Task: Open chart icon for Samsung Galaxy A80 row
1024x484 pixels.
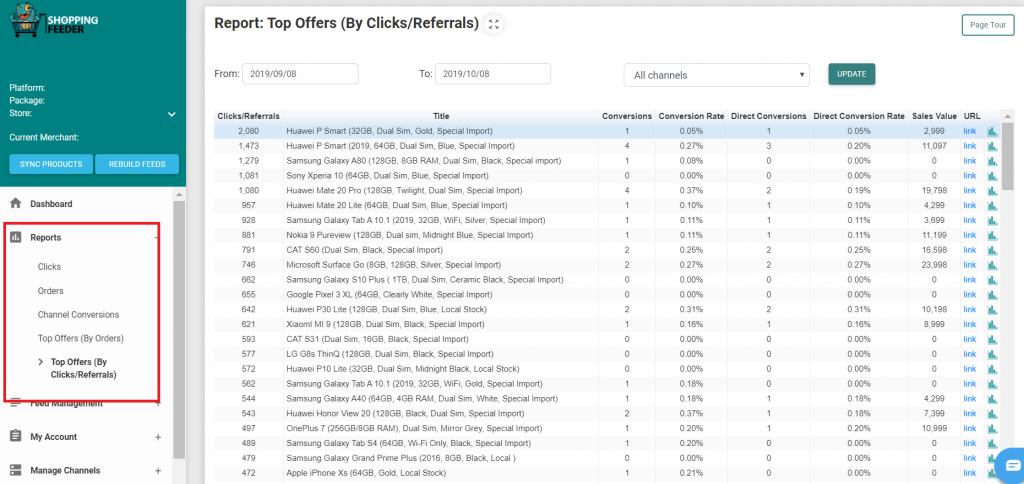Action: 993,161
